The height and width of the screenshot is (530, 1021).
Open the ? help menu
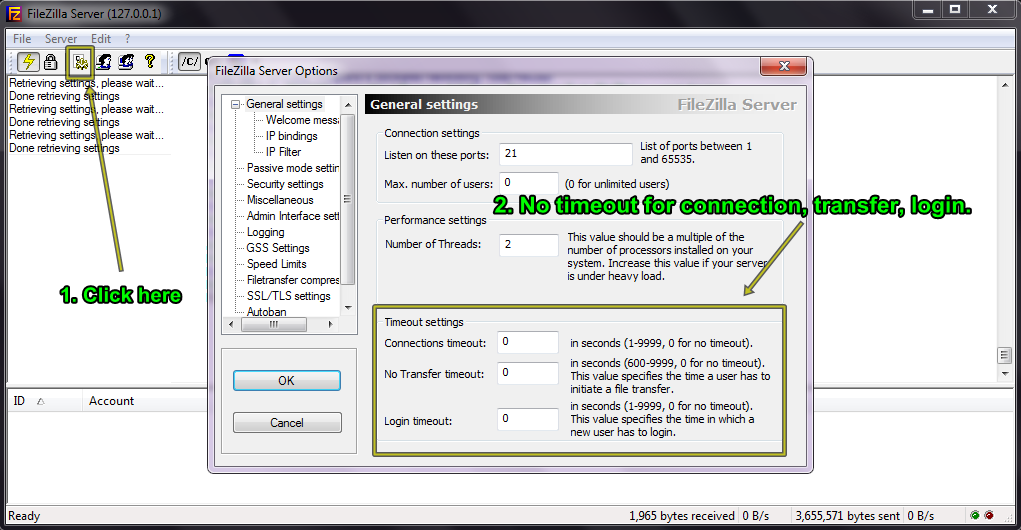(x=128, y=38)
